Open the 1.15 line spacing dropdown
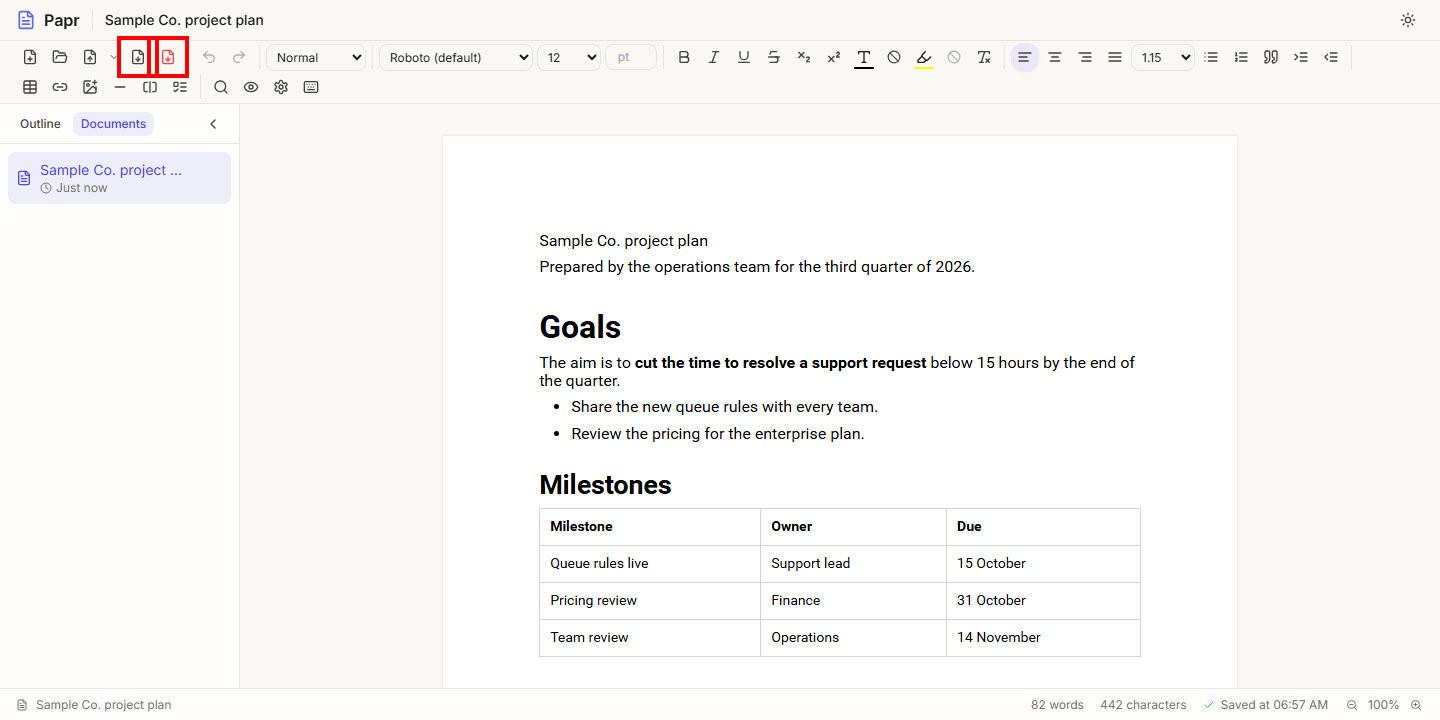Image resolution: width=1440 pixels, height=720 pixels. click(x=1163, y=57)
